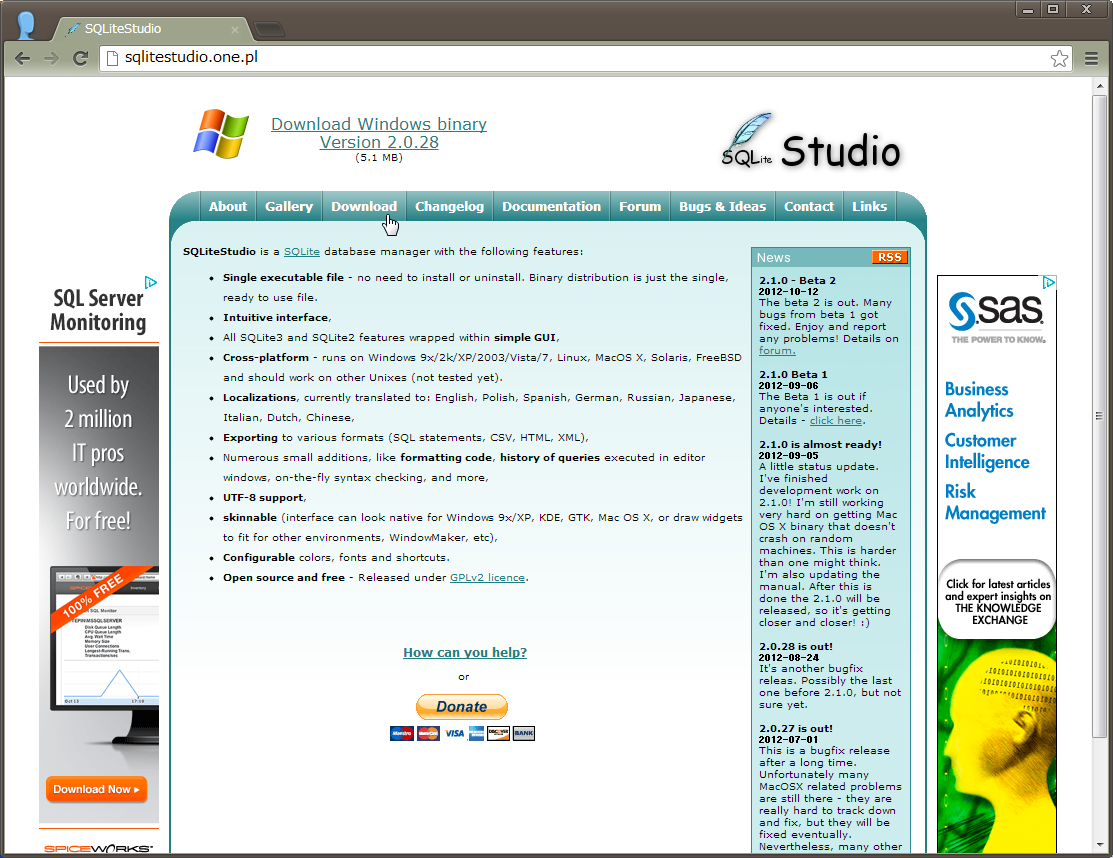1113x858 pixels.
Task: Click the Visa card icon
Action: click(x=454, y=733)
